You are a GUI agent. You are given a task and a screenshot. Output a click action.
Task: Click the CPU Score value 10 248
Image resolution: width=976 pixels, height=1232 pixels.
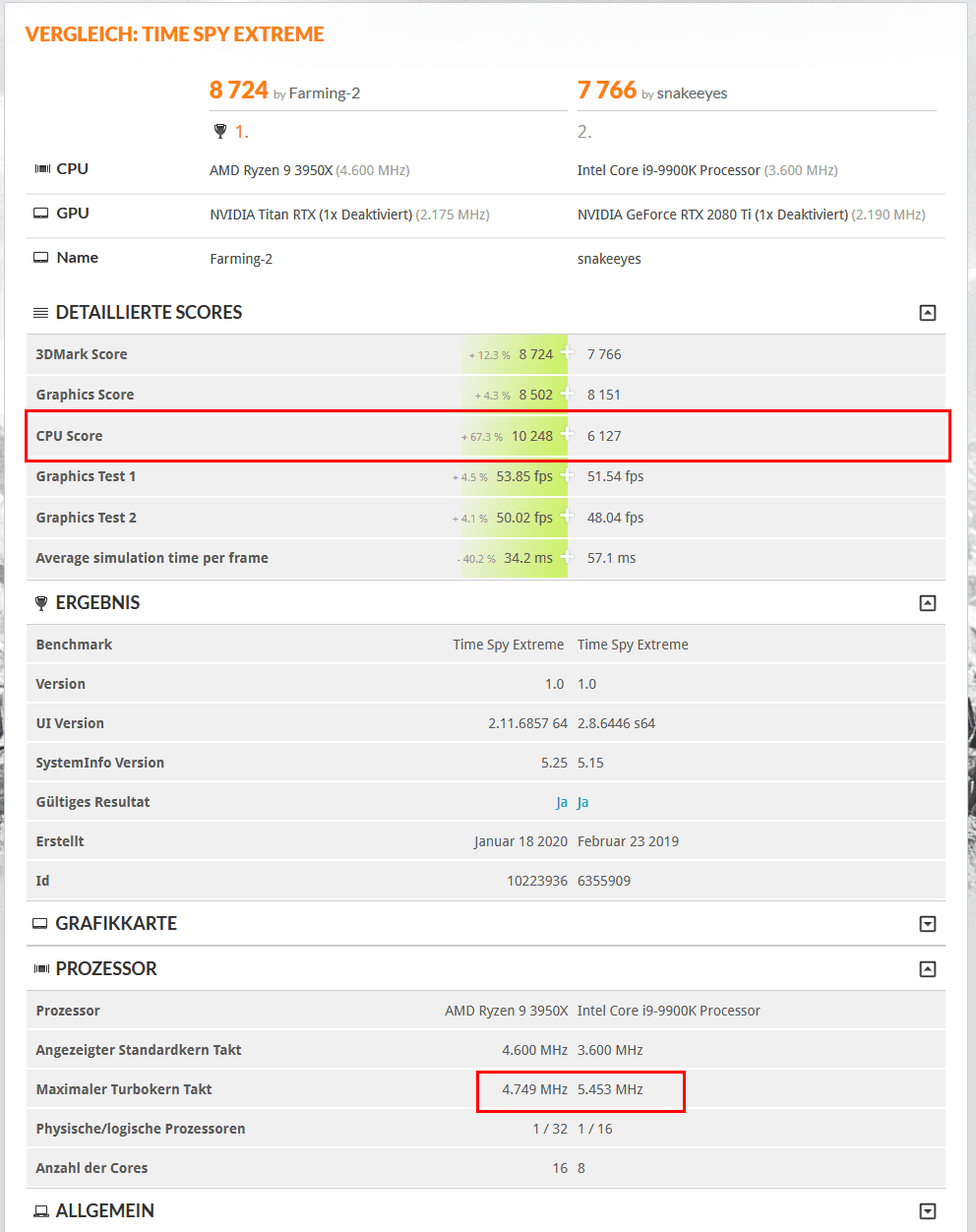coord(532,436)
